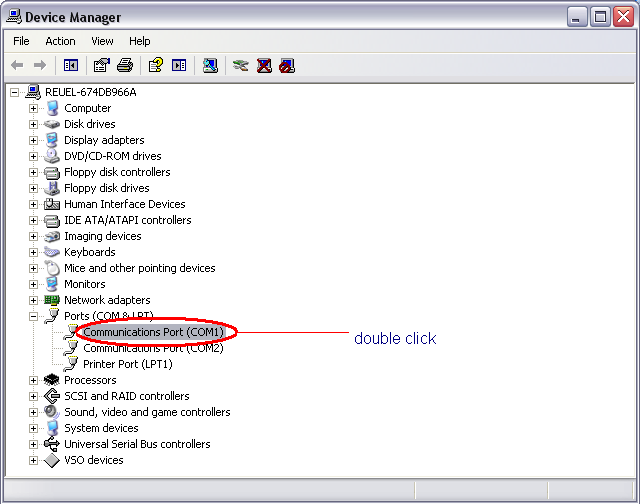Open the File menu
This screenshot has height=504, width=640.
(21, 41)
